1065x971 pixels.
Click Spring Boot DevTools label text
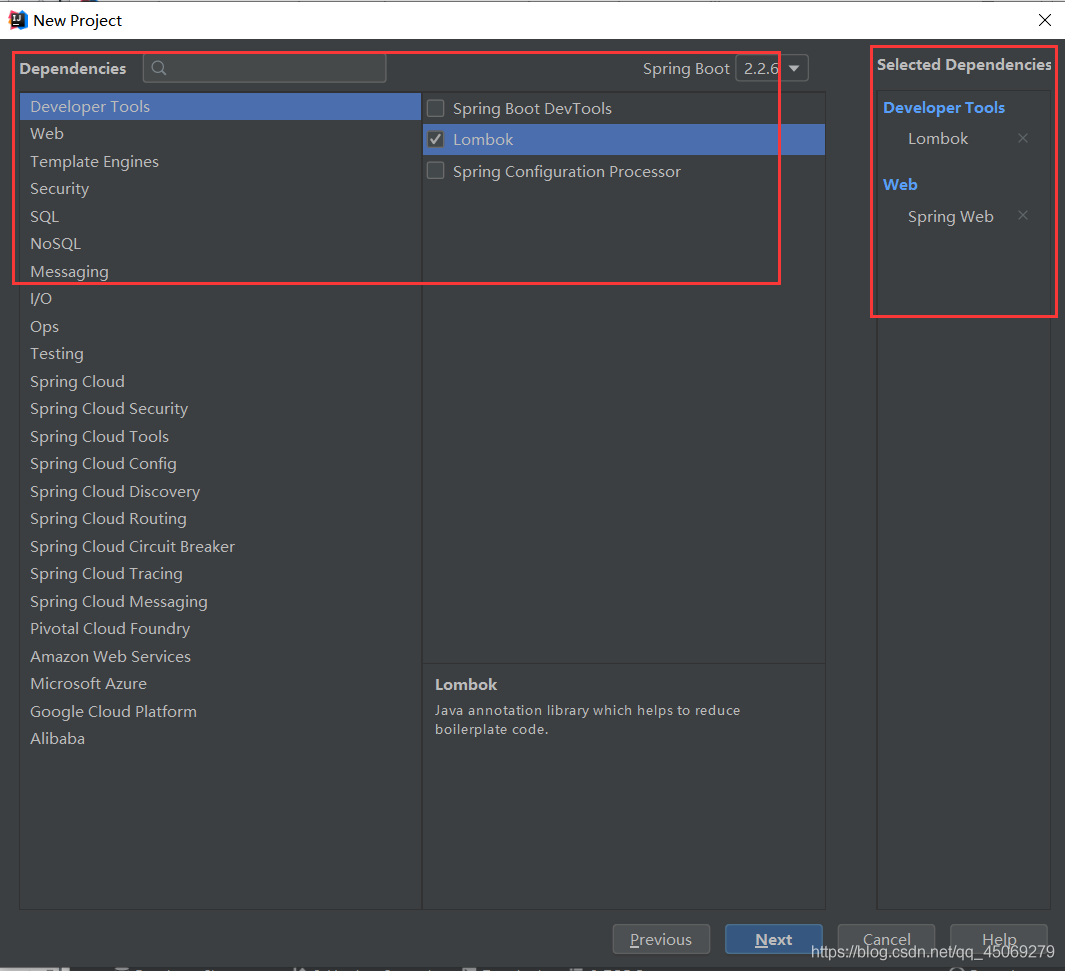[x=532, y=109]
